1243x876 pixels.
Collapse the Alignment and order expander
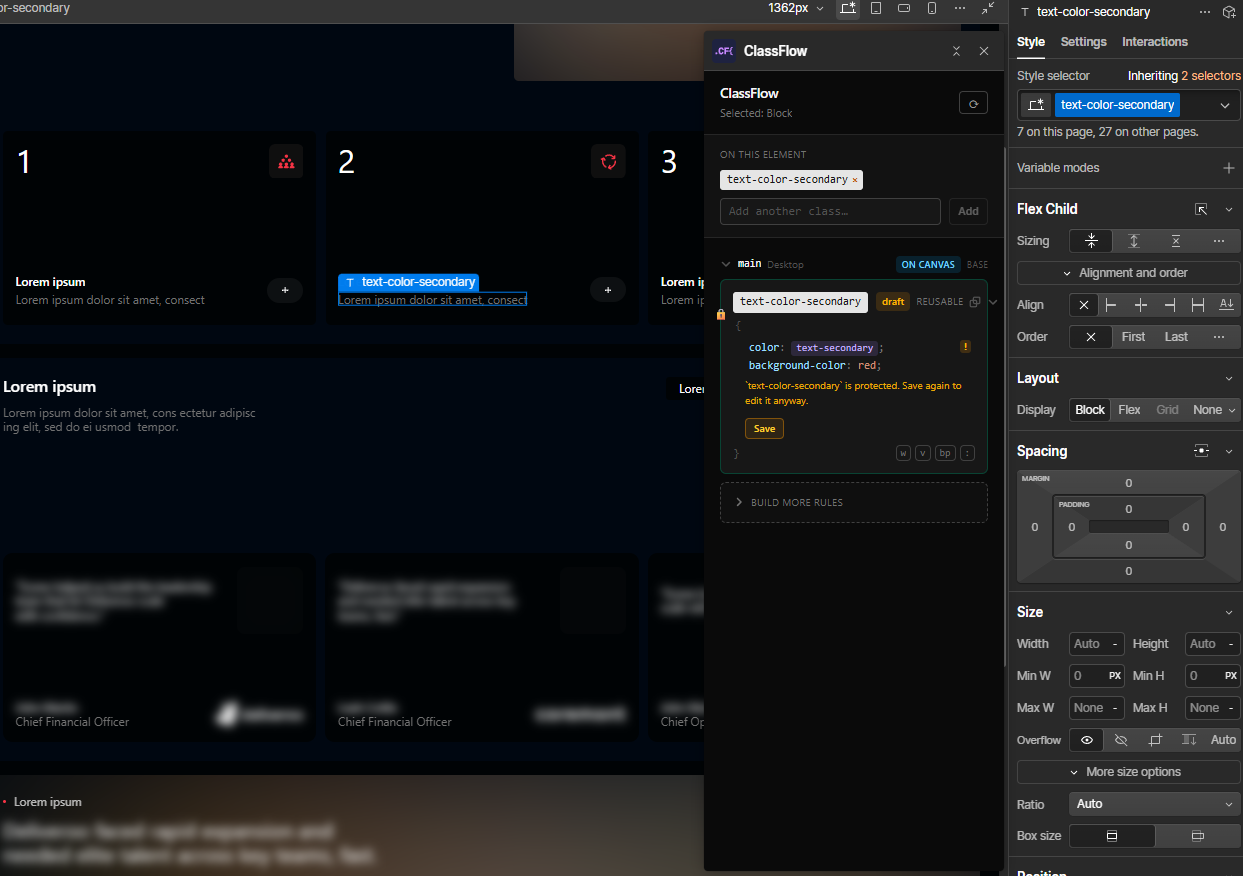pyautogui.click(x=1129, y=273)
